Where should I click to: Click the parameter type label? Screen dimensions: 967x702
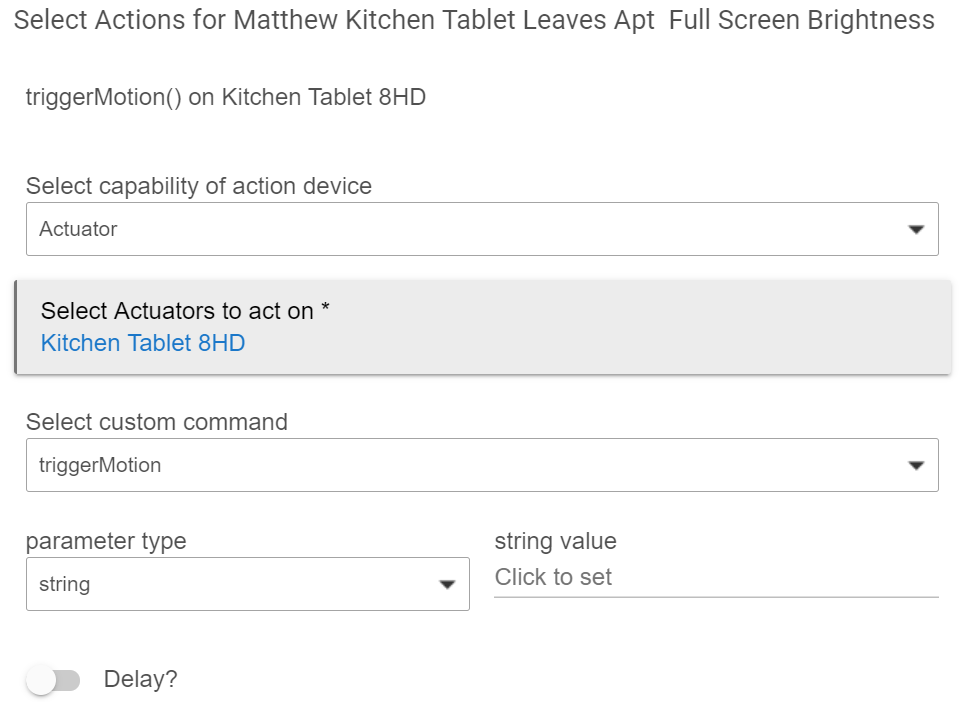[106, 541]
